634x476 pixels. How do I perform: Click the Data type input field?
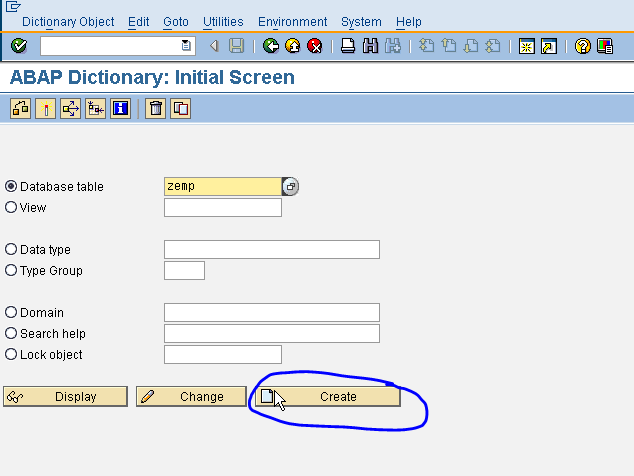(x=272, y=250)
